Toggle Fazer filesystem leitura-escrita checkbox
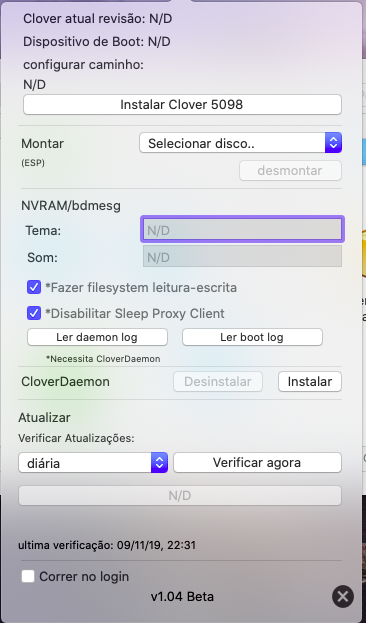 click(34, 287)
